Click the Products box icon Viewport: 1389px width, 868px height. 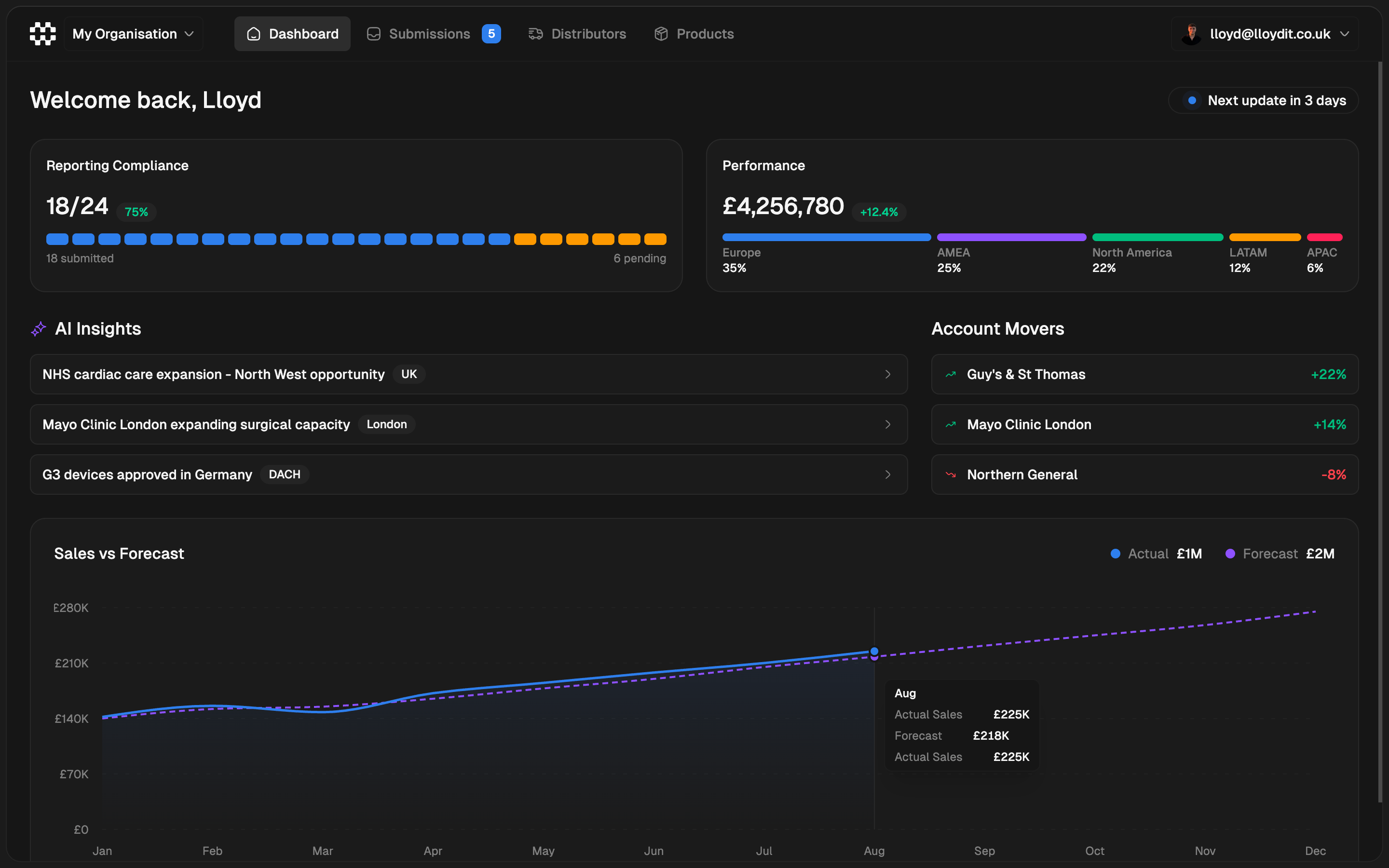click(x=661, y=34)
